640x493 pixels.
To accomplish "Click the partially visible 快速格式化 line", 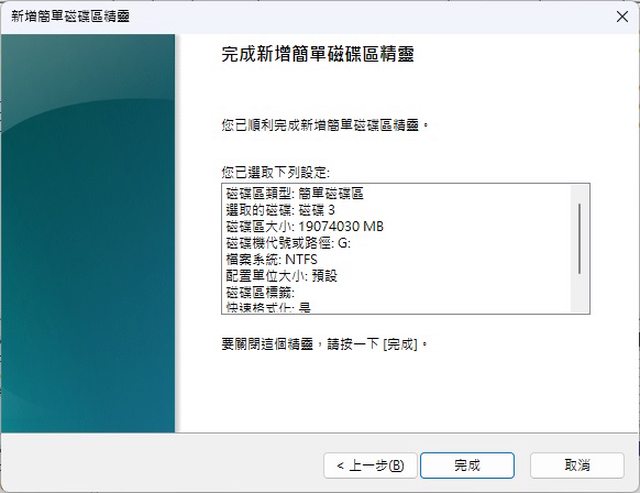I will (x=269, y=308).
